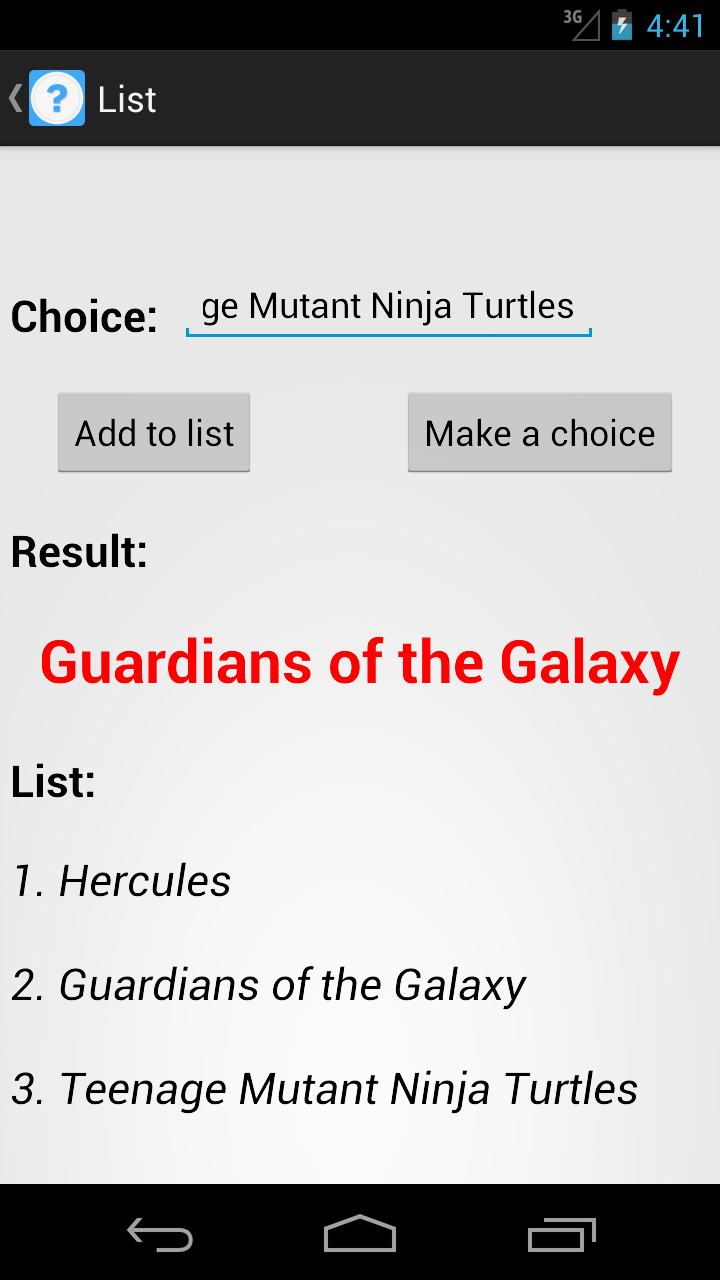Tap the 3G signal strength indicator
The width and height of the screenshot is (720, 1280).
582,24
